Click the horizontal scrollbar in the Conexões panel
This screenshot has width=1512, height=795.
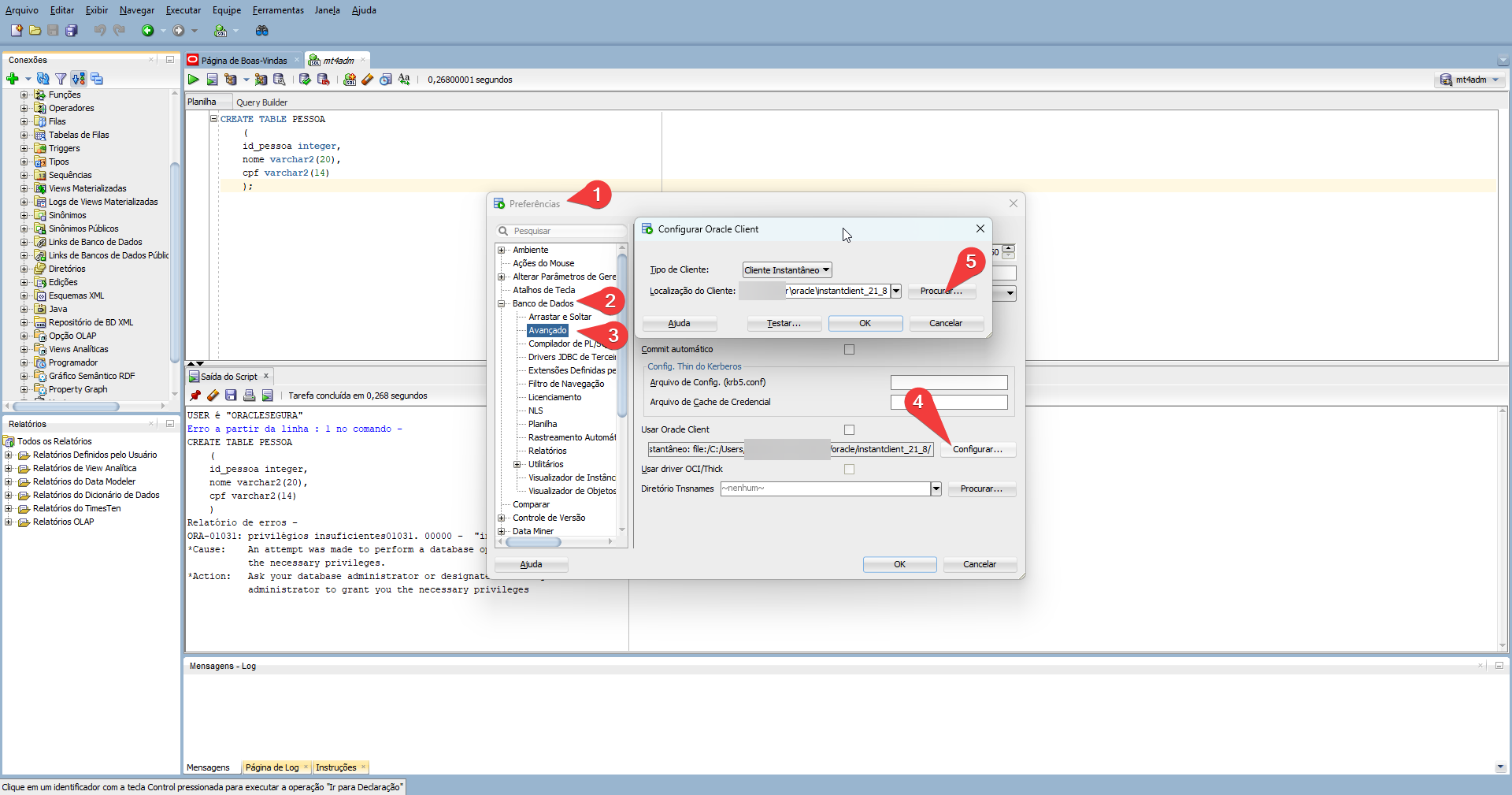pos(67,407)
